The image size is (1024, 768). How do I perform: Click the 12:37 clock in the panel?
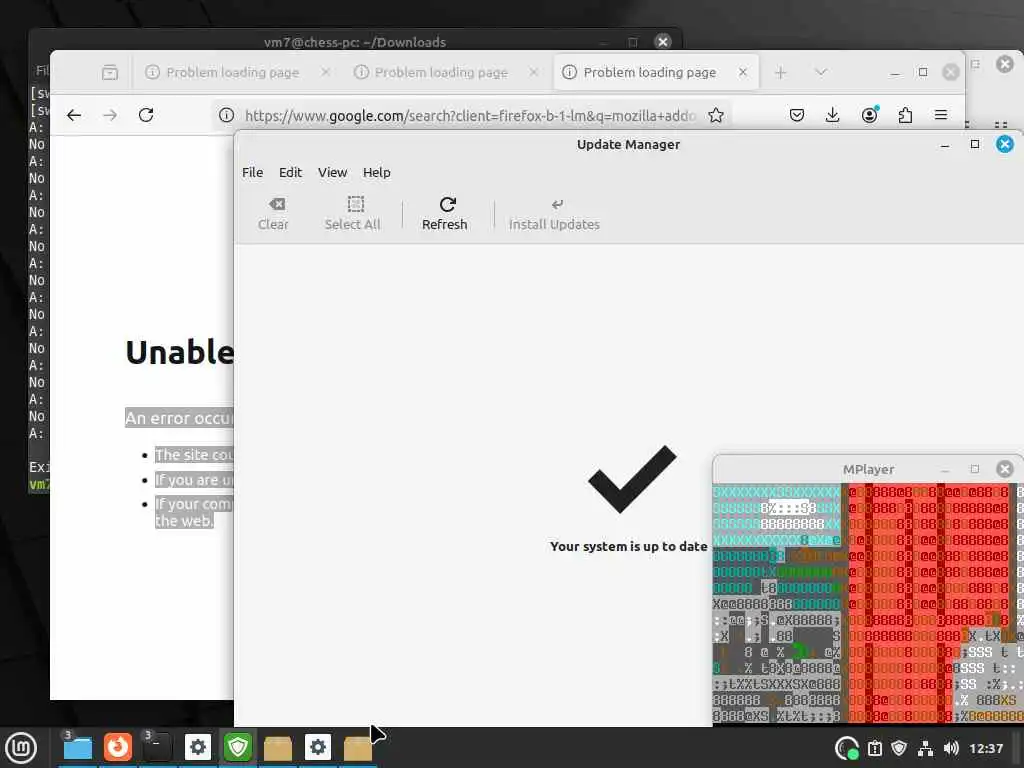pos(986,748)
